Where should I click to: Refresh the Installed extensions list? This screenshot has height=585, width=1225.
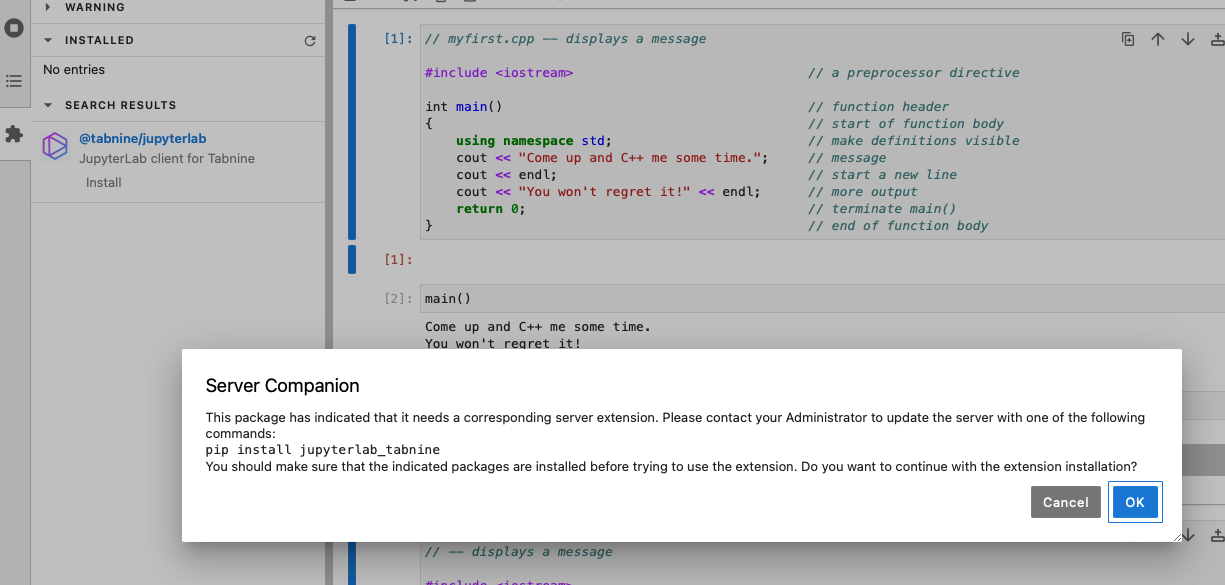(x=310, y=41)
